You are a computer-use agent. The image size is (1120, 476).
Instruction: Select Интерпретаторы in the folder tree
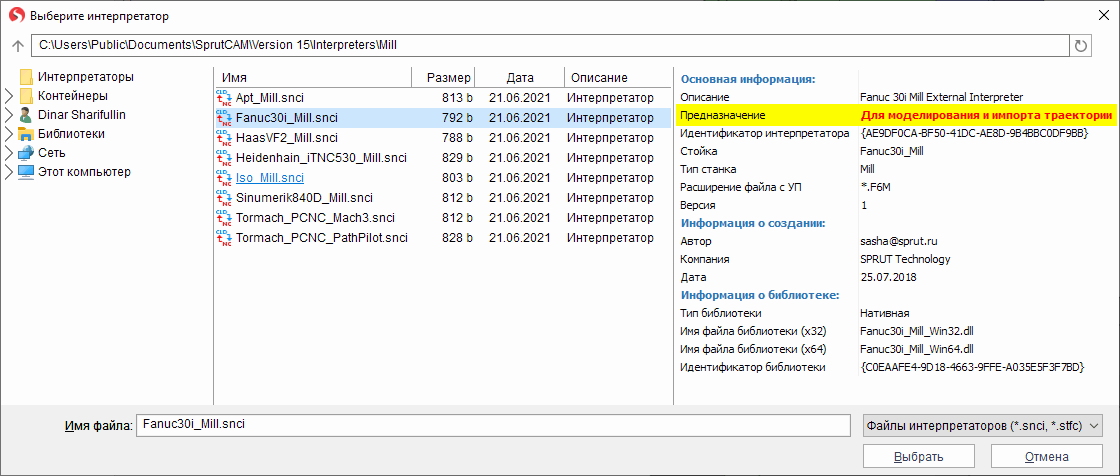86,76
